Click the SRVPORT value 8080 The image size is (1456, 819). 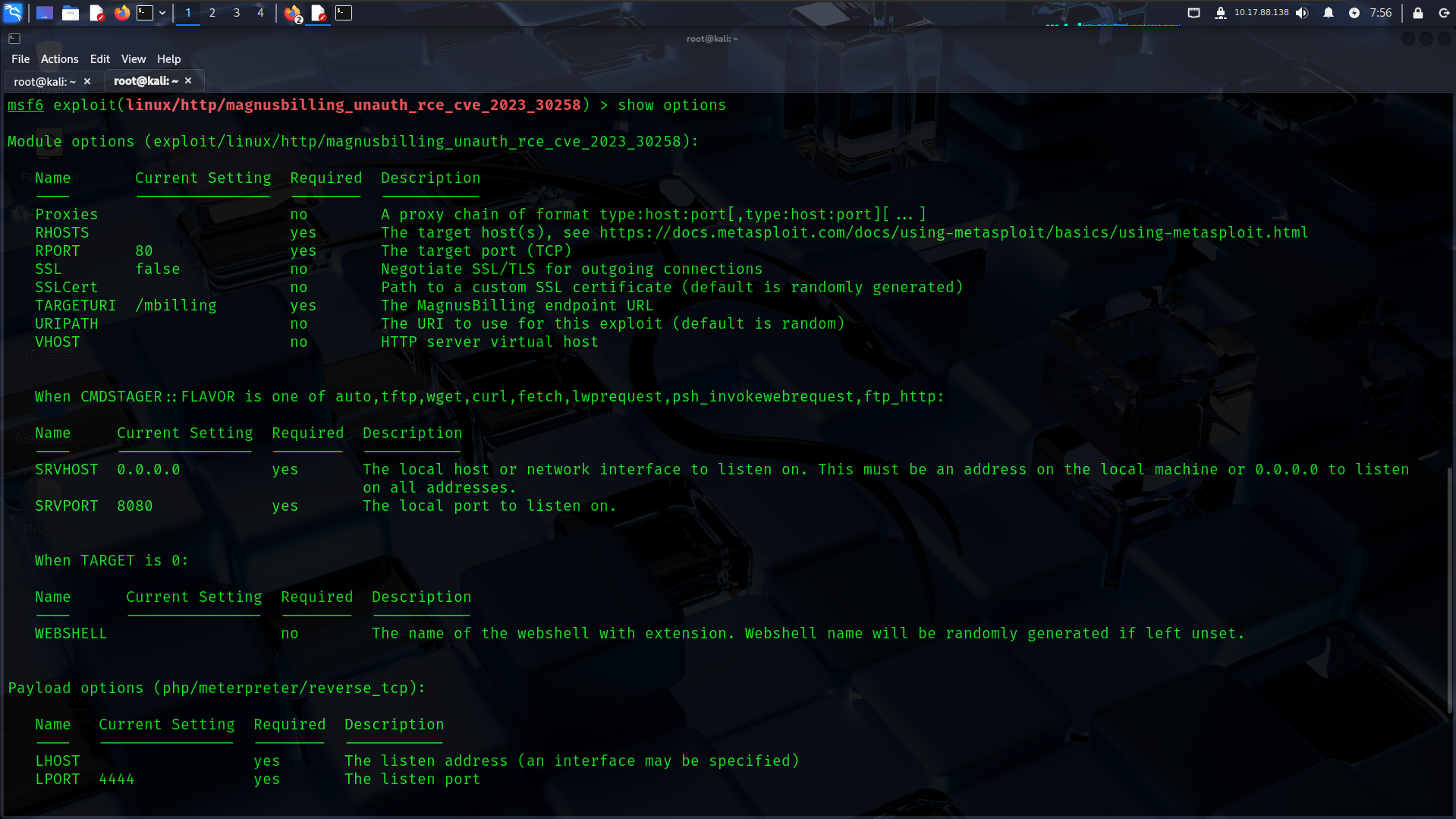(135, 506)
